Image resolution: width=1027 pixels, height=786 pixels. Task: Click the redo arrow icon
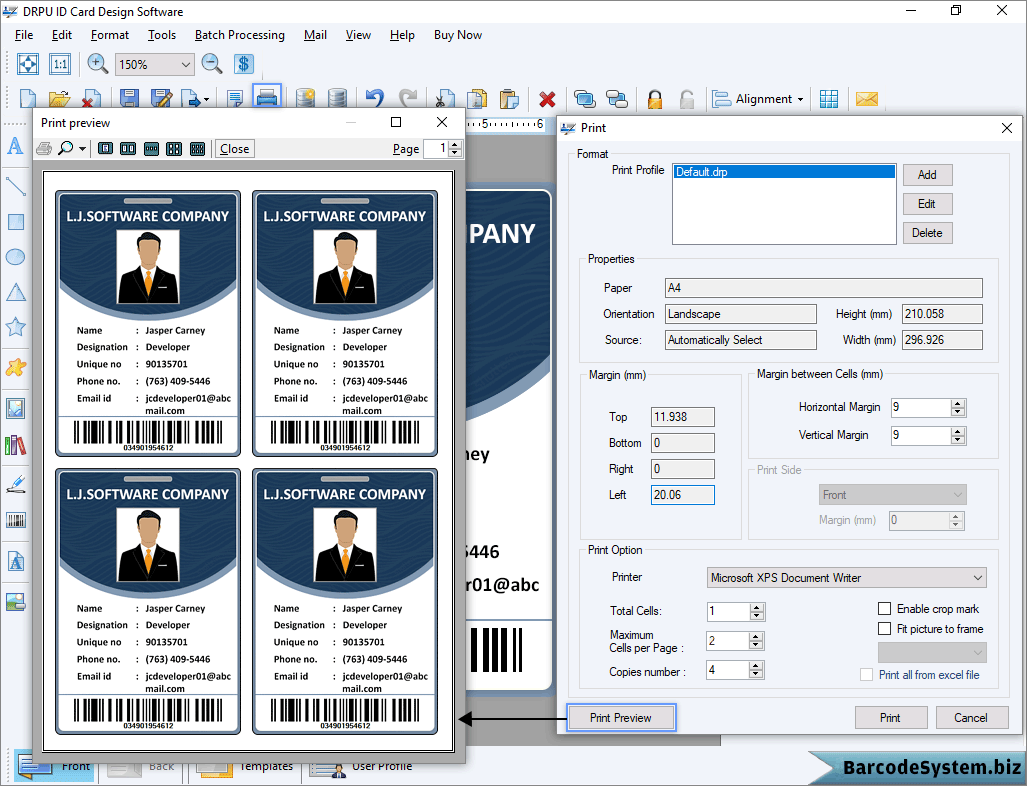(x=407, y=98)
